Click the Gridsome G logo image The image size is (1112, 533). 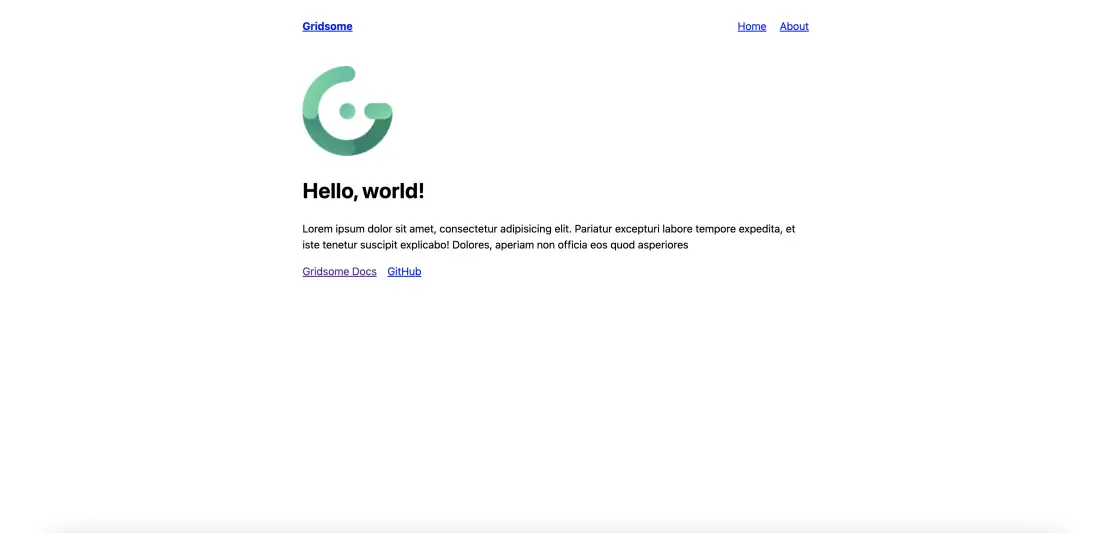click(348, 111)
